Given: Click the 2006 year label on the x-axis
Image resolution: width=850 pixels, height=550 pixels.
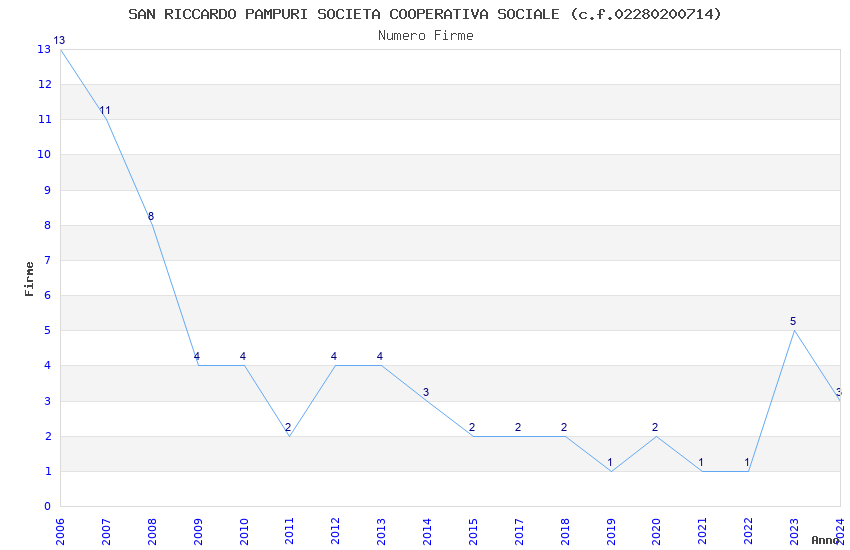Looking at the screenshot, I should click(60, 532).
